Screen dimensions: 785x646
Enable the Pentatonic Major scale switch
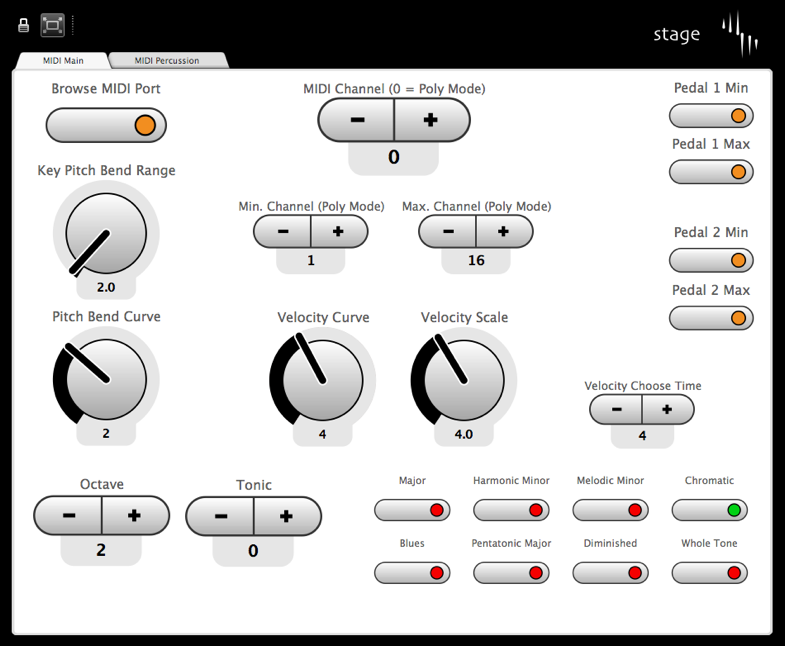(x=511, y=573)
